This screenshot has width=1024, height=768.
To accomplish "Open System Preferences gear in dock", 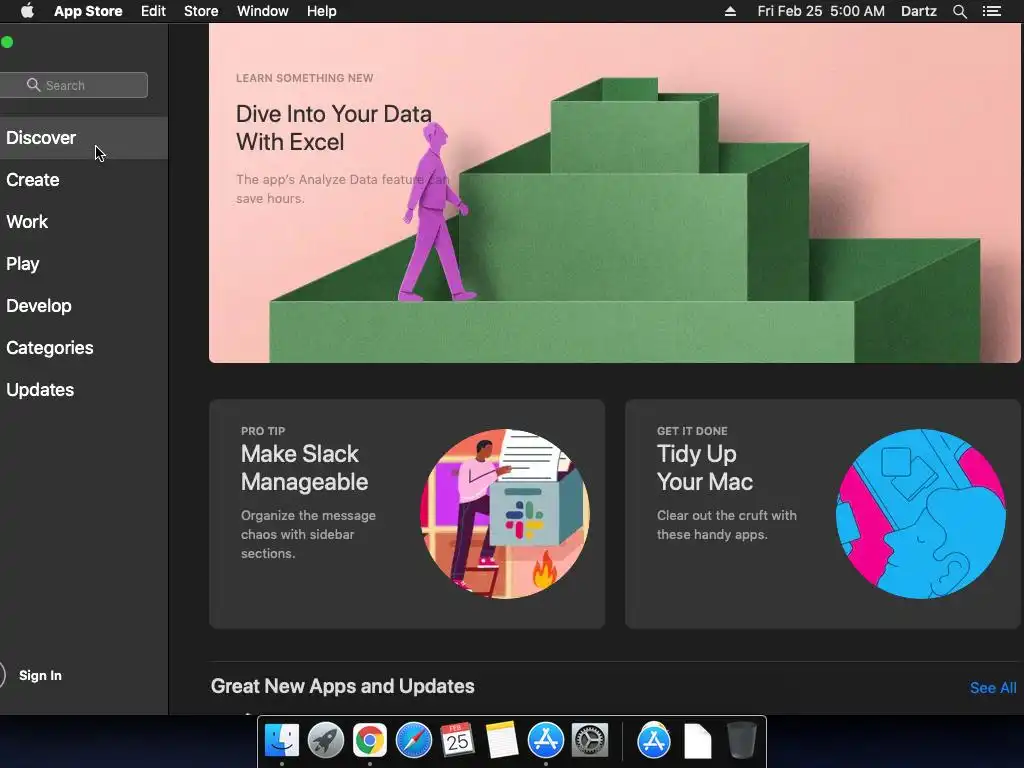I will pos(590,741).
